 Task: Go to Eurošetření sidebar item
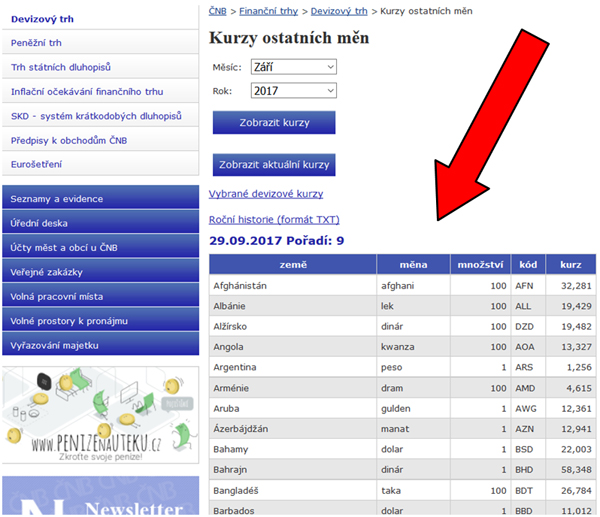click(x=39, y=164)
